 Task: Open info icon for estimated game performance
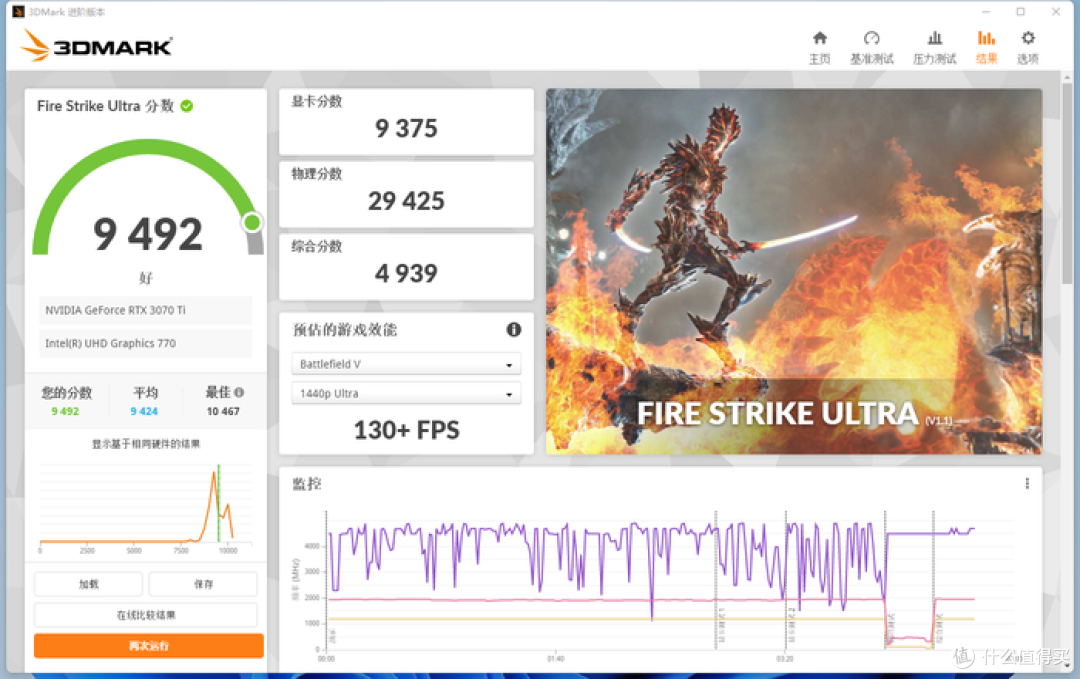(514, 329)
